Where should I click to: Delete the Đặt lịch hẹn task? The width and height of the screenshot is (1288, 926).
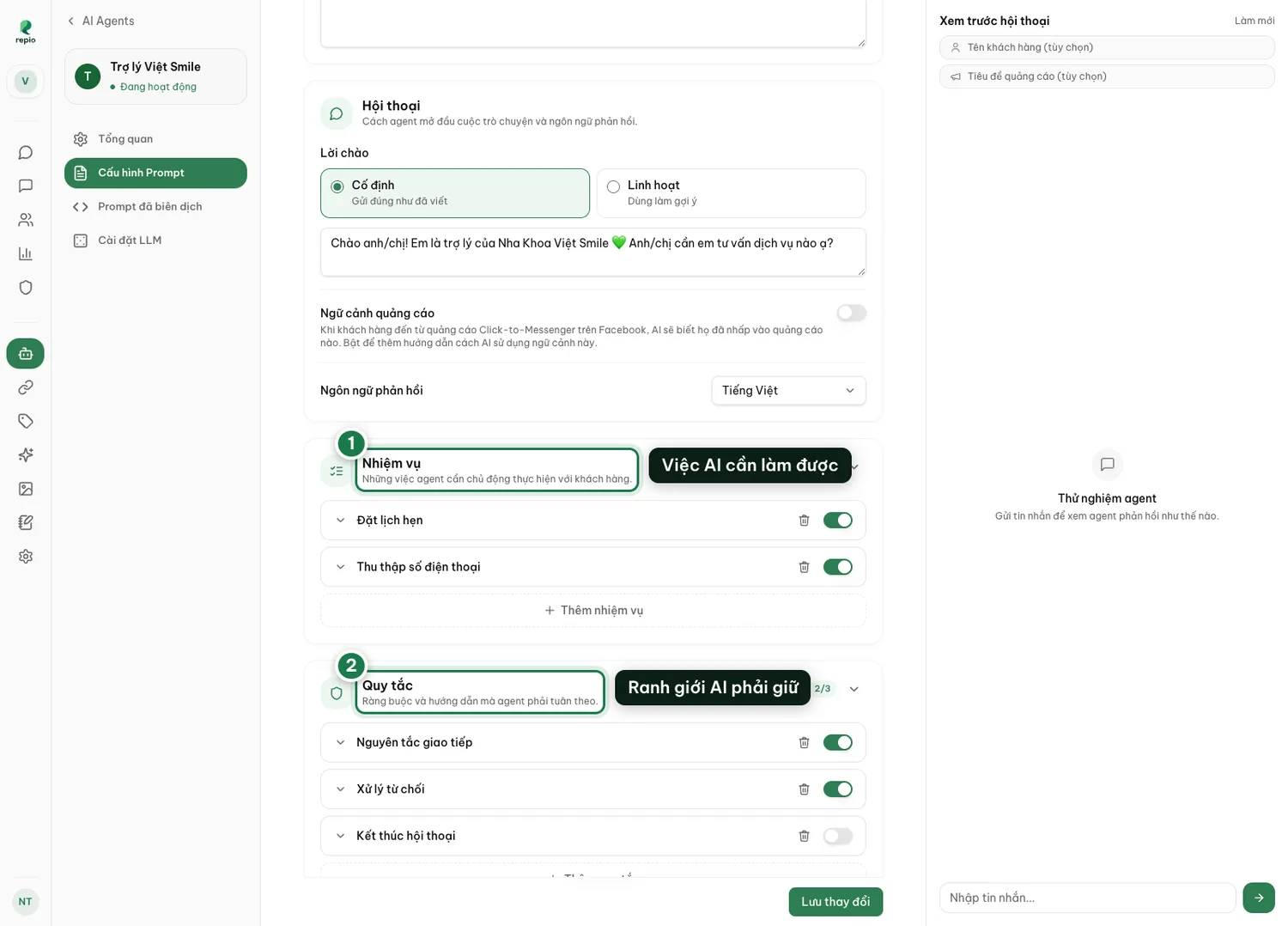coord(804,521)
